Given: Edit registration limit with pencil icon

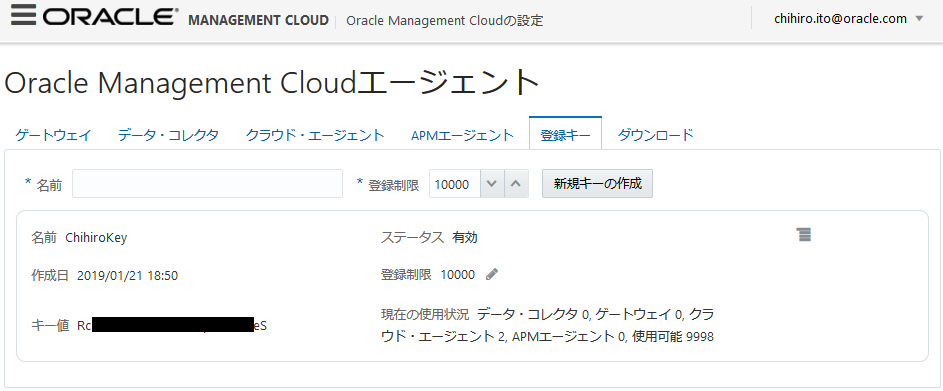Looking at the screenshot, I should [x=492, y=274].
